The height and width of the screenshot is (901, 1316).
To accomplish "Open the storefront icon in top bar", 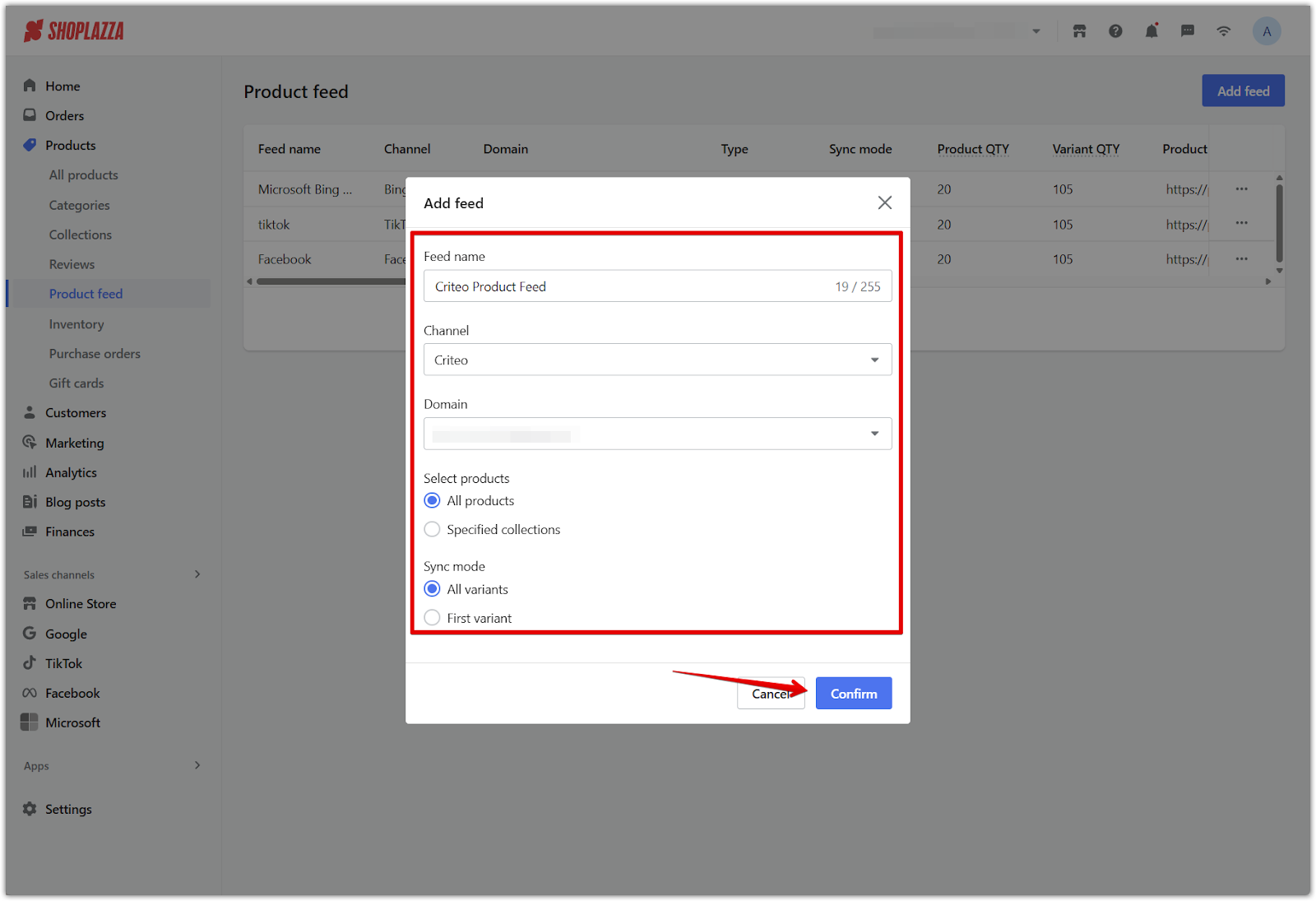I will point(1079,31).
